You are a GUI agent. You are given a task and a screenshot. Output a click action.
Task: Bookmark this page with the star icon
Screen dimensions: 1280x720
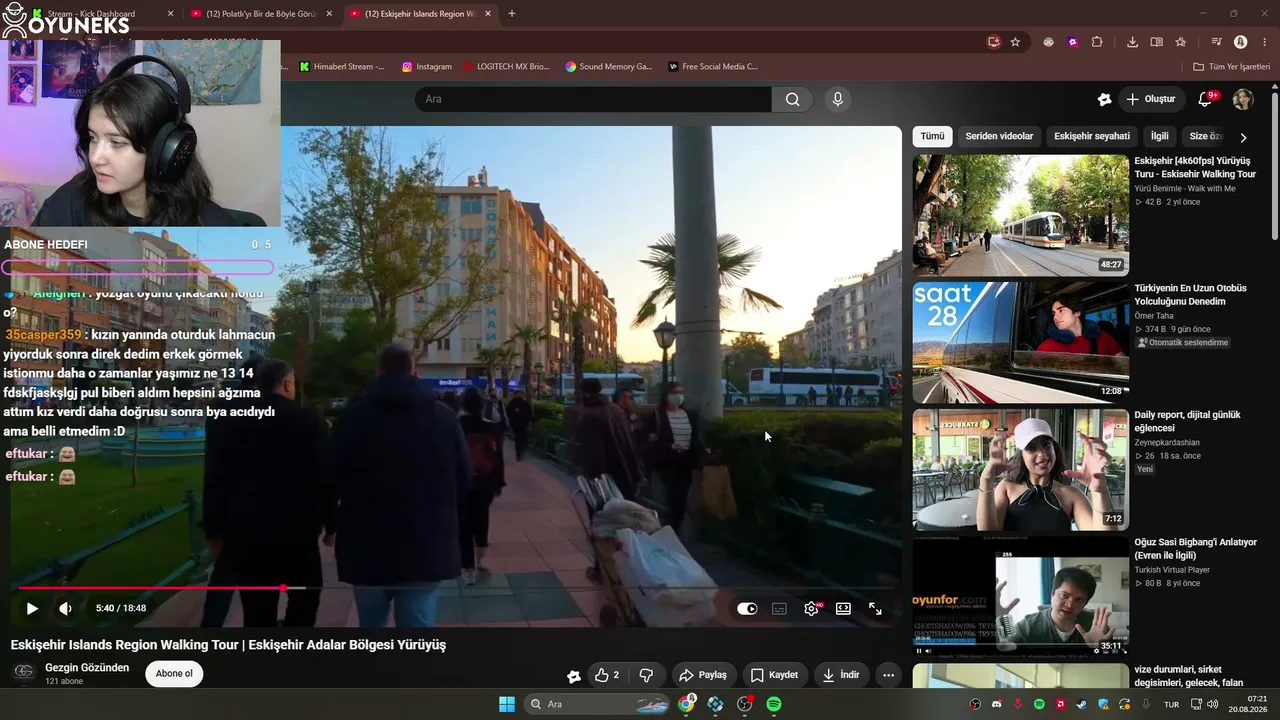pyautogui.click(x=1015, y=42)
